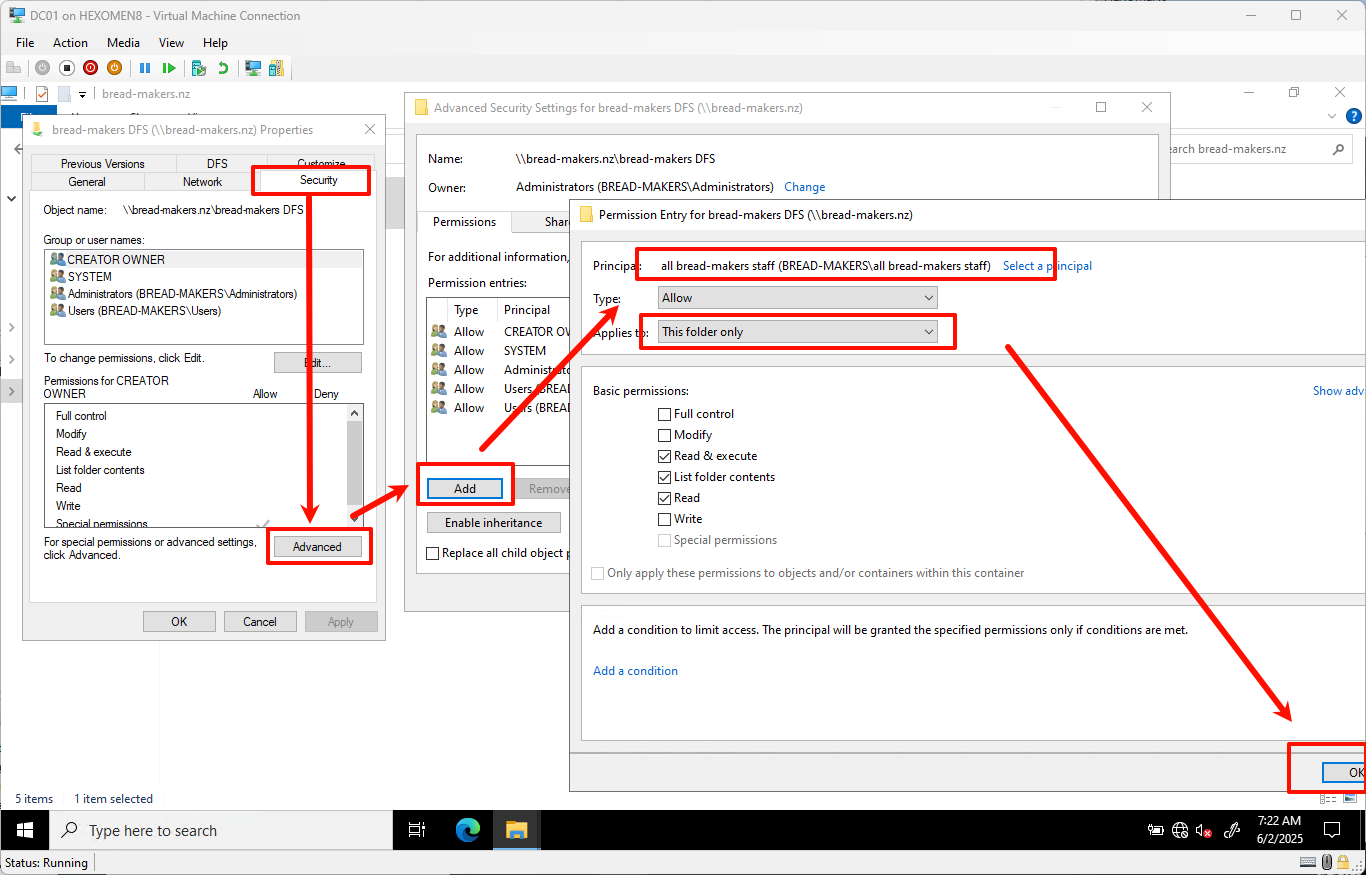Check the Write permission
Image resolution: width=1366 pixels, height=875 pixels.
[665, 519]
